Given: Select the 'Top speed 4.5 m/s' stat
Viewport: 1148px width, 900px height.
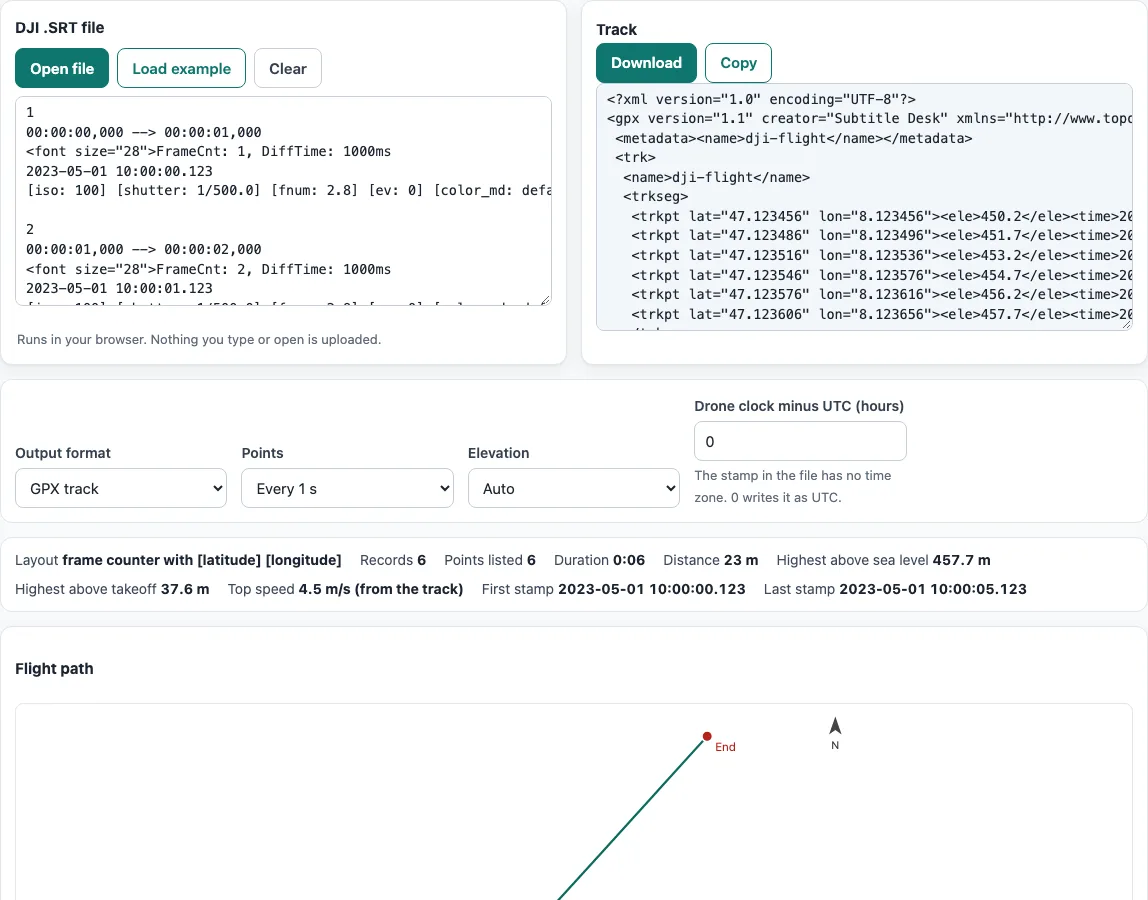Looking at the screenshot, I should [345, 590].
